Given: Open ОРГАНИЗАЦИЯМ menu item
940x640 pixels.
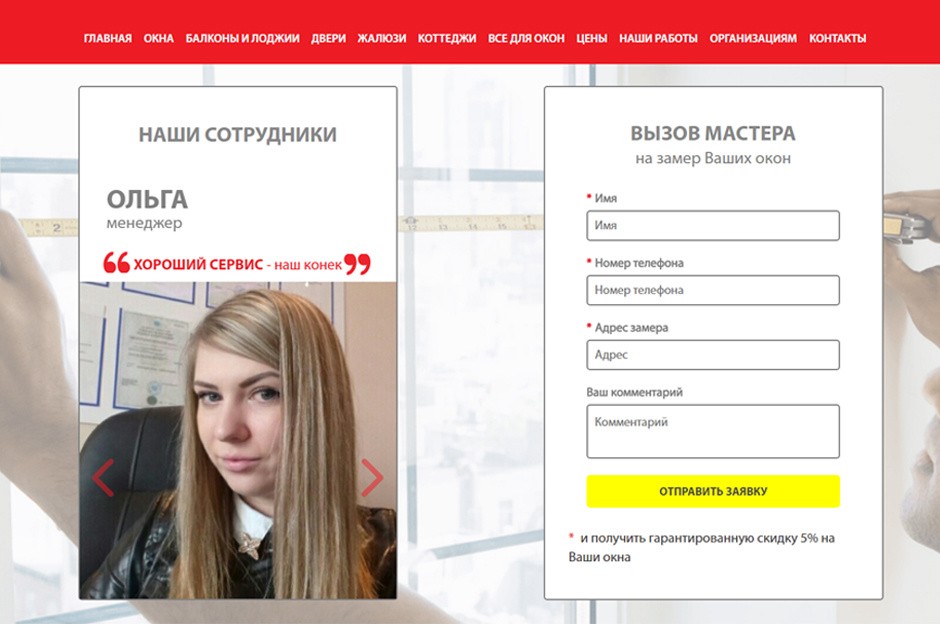Looking at the screenshot, I should (x=753, y=38).
